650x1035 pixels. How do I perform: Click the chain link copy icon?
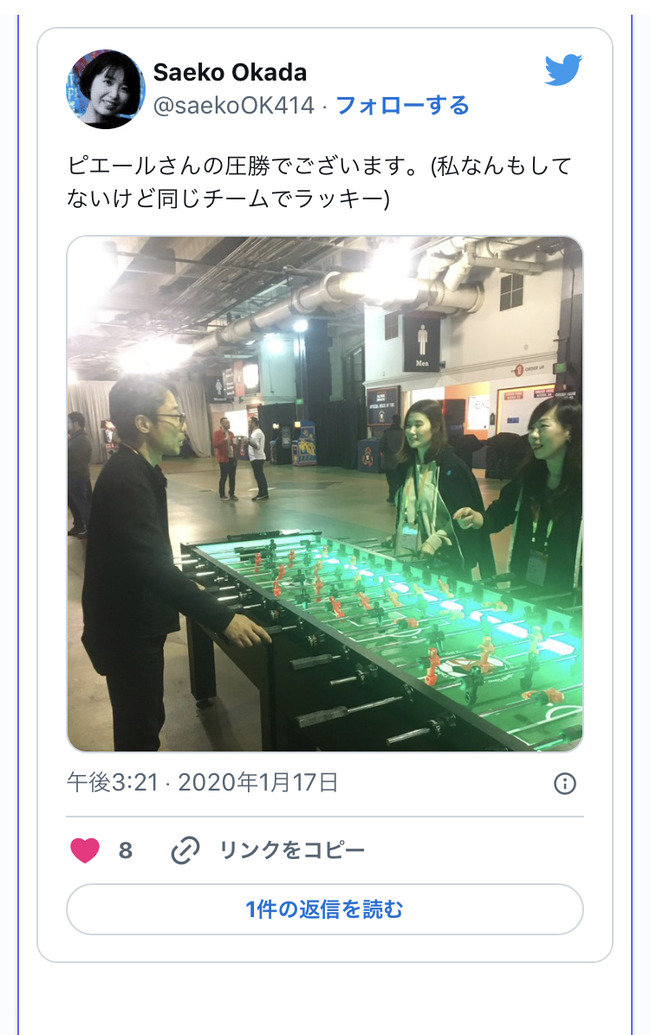click(x=185, y=850)
